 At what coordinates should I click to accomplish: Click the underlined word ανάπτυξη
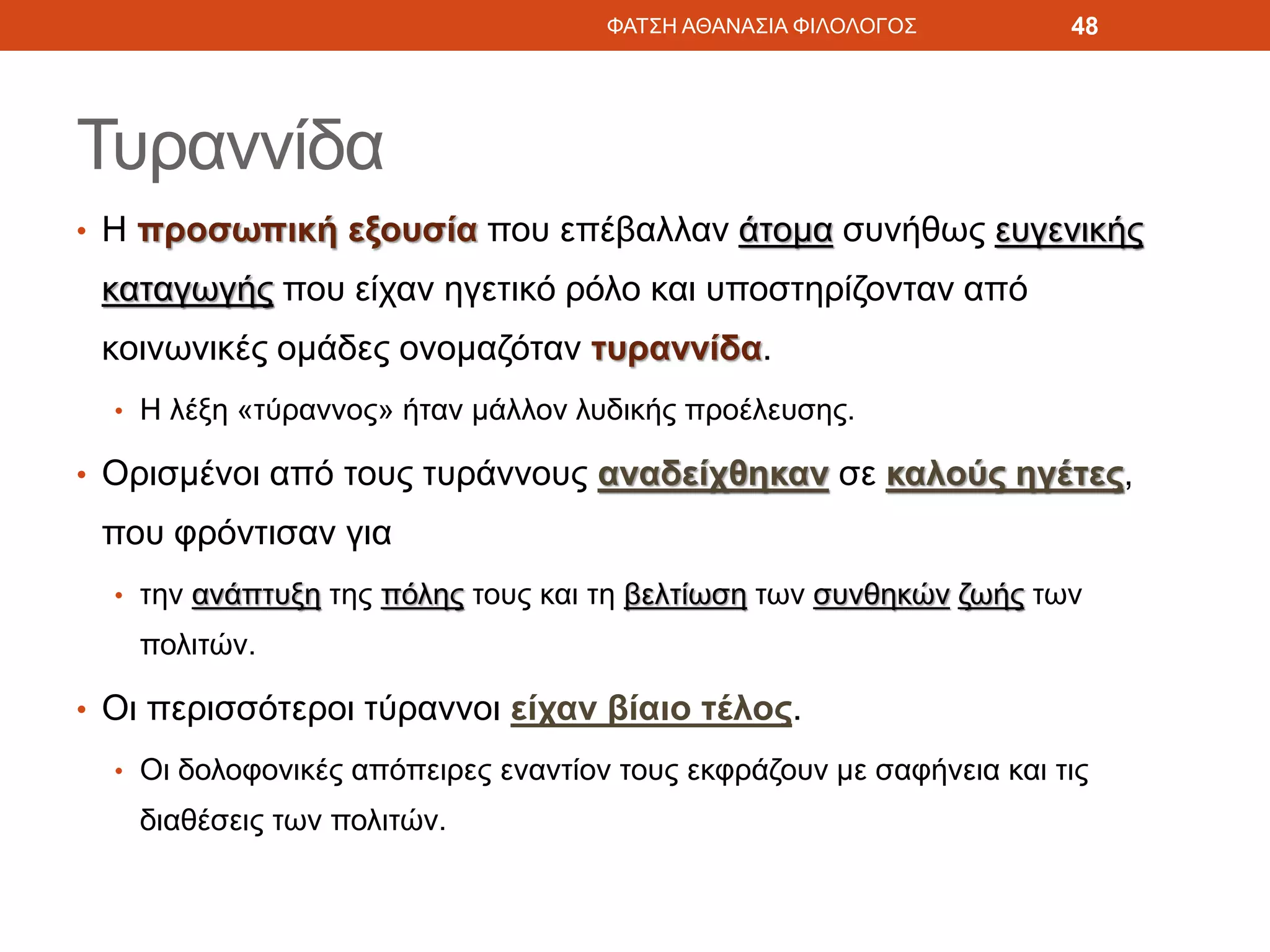[x=256, y=595]
